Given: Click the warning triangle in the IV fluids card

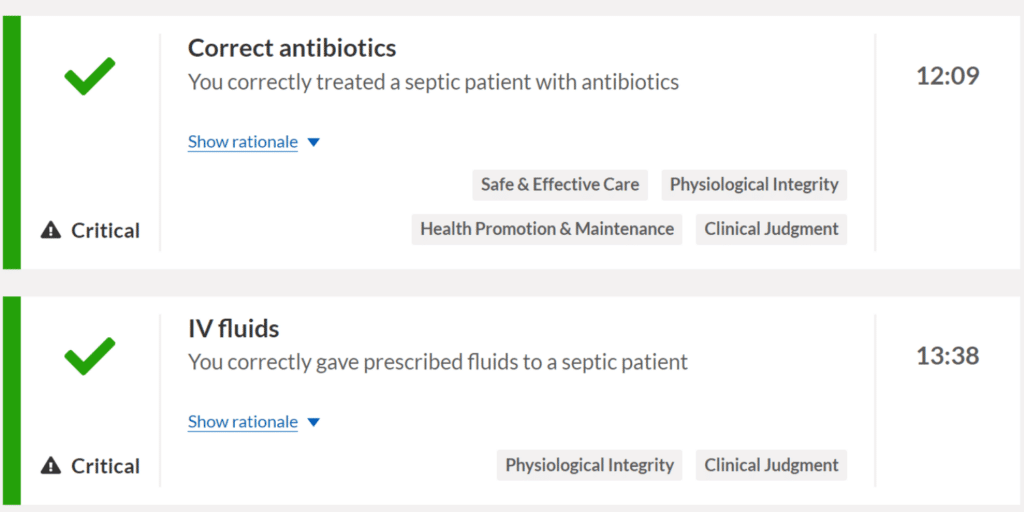Looking at the screenshot, I should tap(51, 466).
